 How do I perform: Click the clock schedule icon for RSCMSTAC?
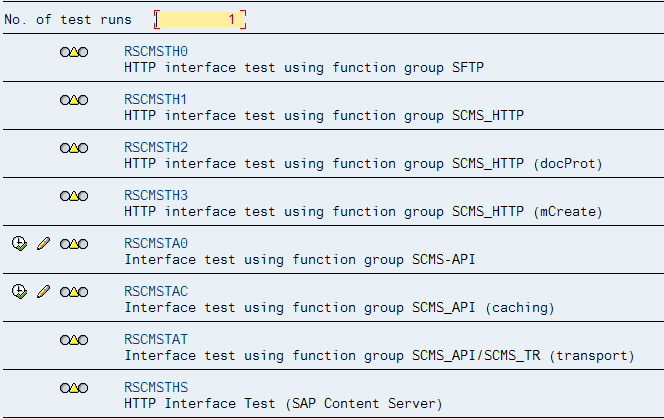point(19,291)
